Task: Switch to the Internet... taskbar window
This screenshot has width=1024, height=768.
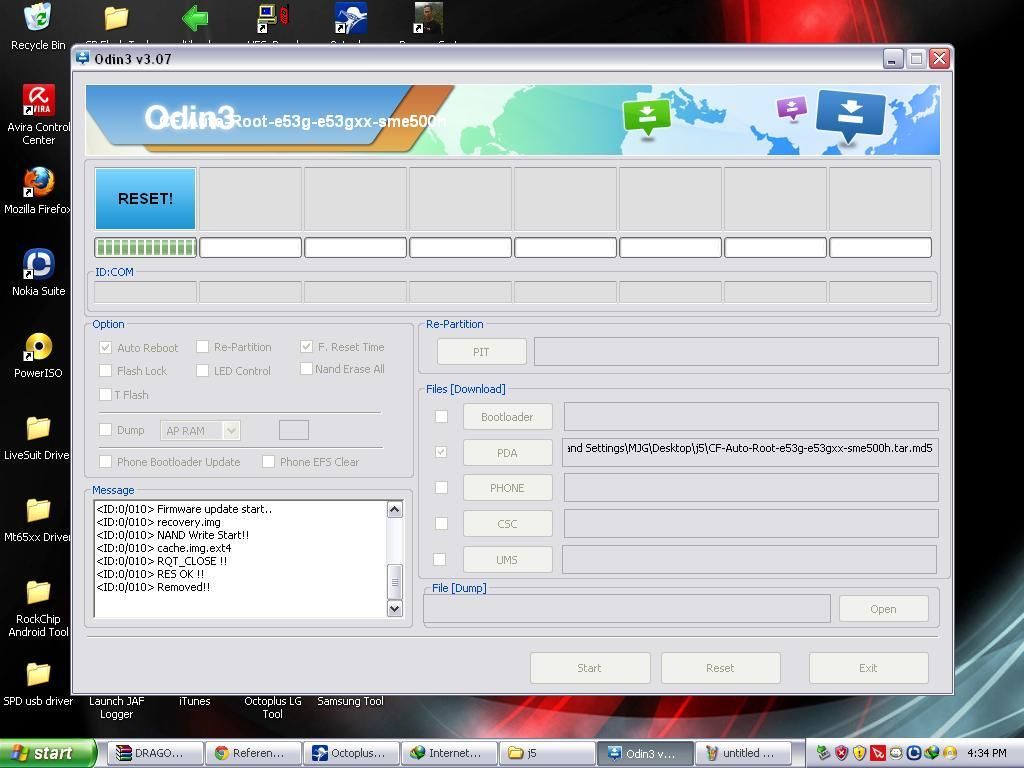Action: click(x=449, y=753)
